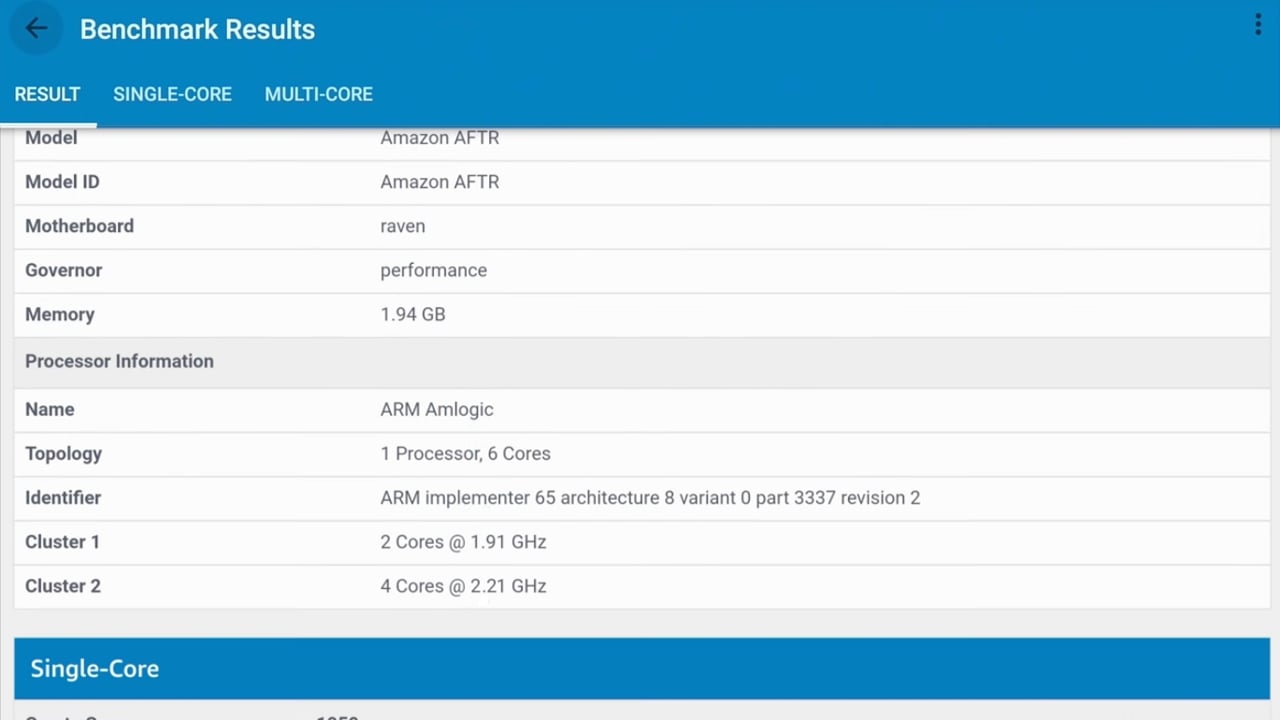The width and height of the screenshot is (1280, 720).
Task: Click the 'Memory' label
Action: pyautogui.click(x=60, y=314)
